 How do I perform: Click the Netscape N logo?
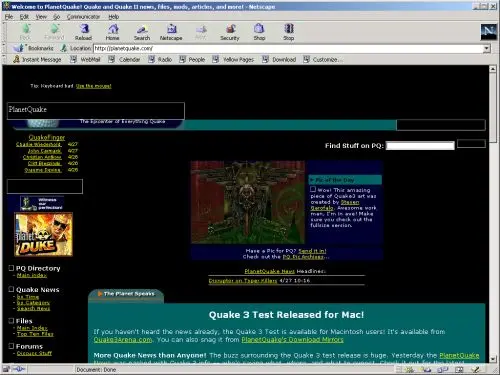[488, 32]
